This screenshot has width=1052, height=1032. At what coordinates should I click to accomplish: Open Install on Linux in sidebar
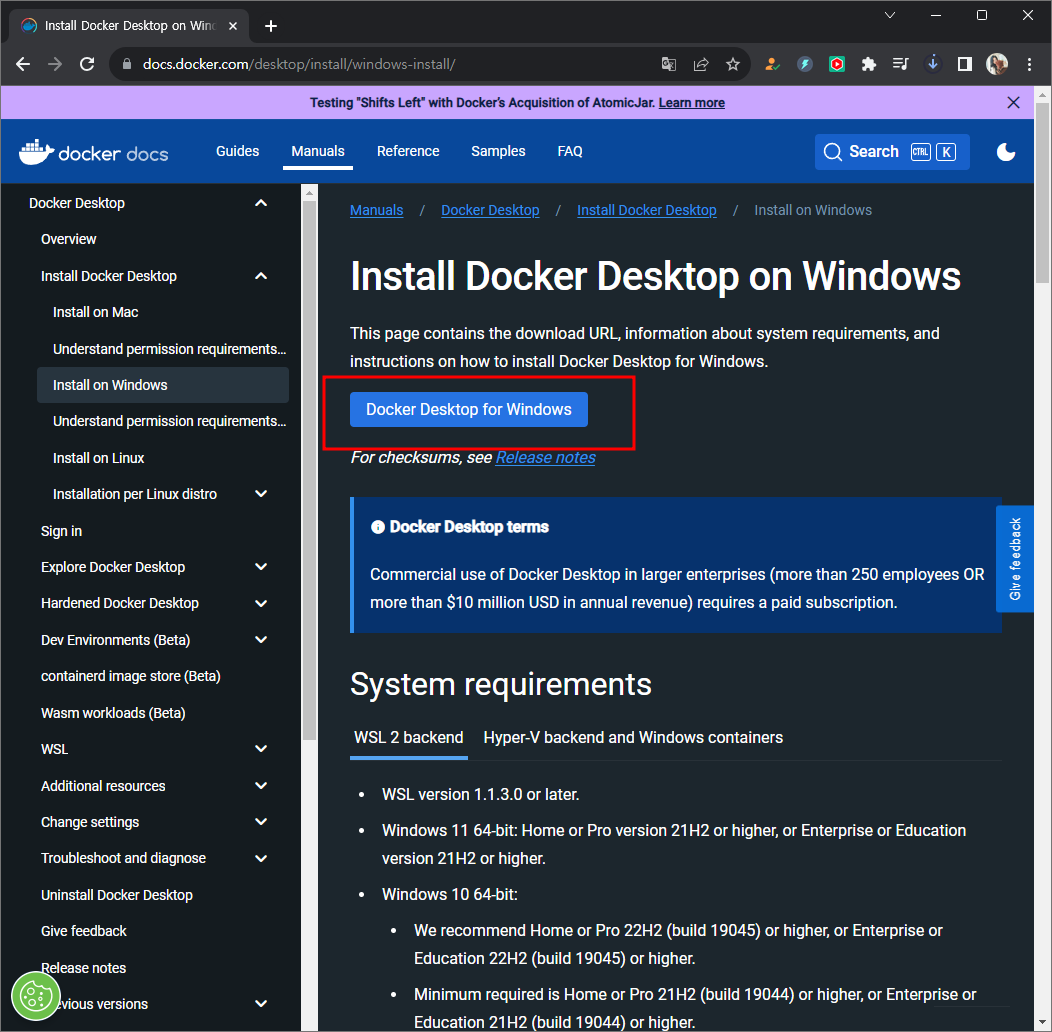coord(99,458)
